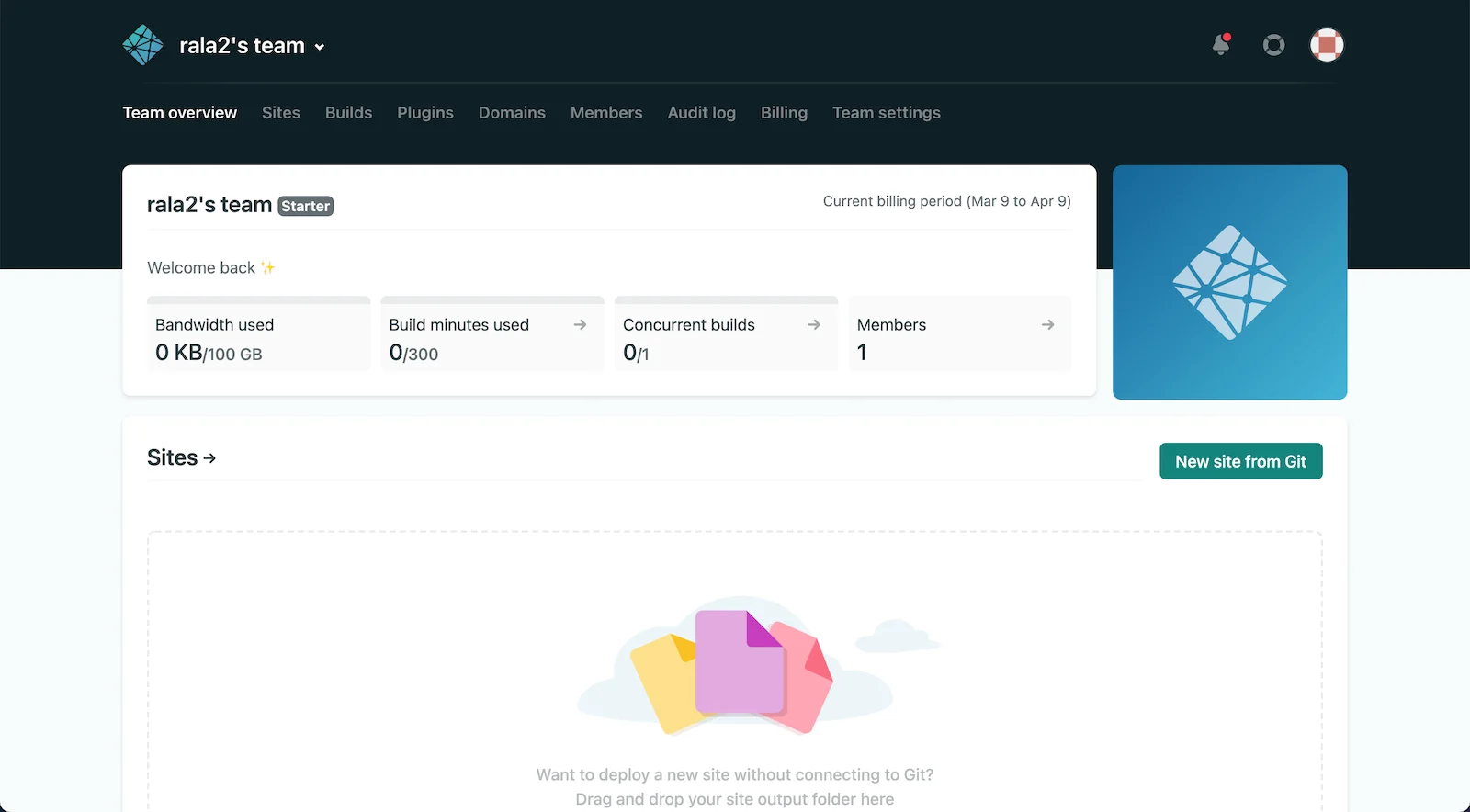This screenshot has width=1470, height=812.
Task: Click the Build minutes used progress bar
Action: click(492, 299)
